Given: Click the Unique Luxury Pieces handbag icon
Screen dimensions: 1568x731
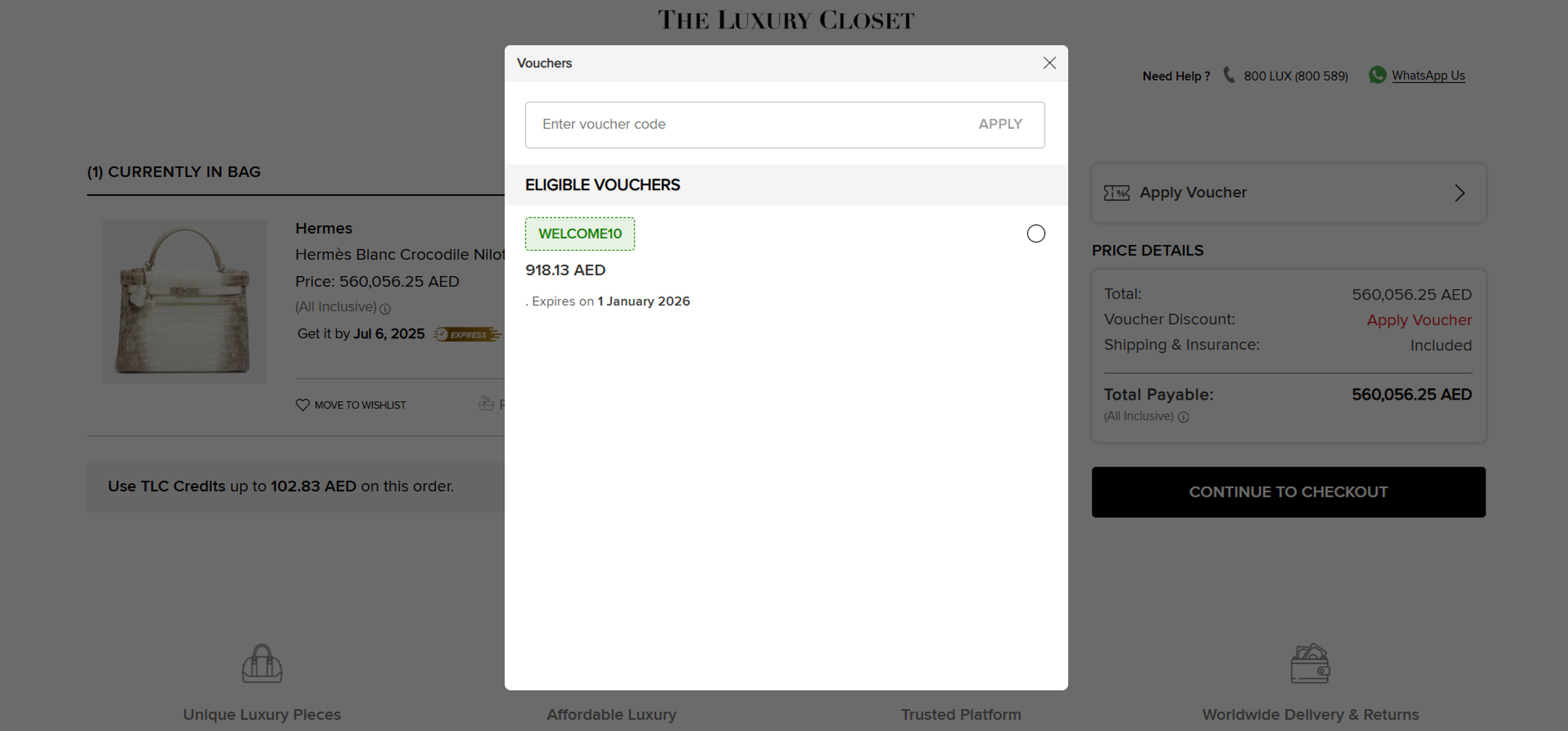Looking at the screenshot, I should 262,663.
